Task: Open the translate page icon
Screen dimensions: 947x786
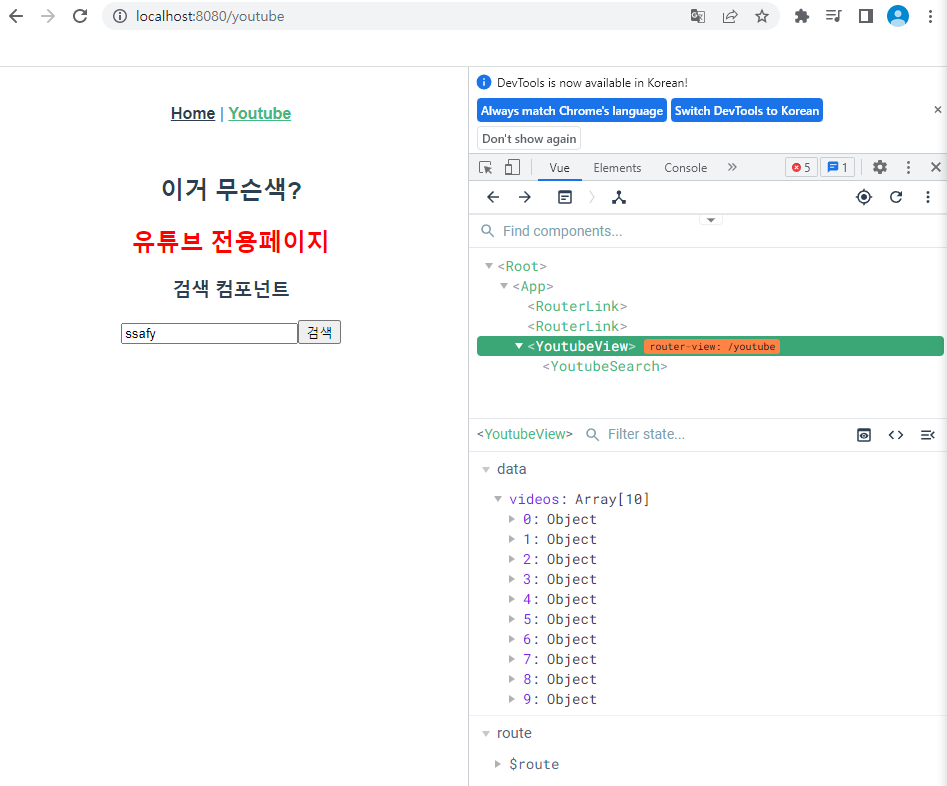Action: (698, 16)
